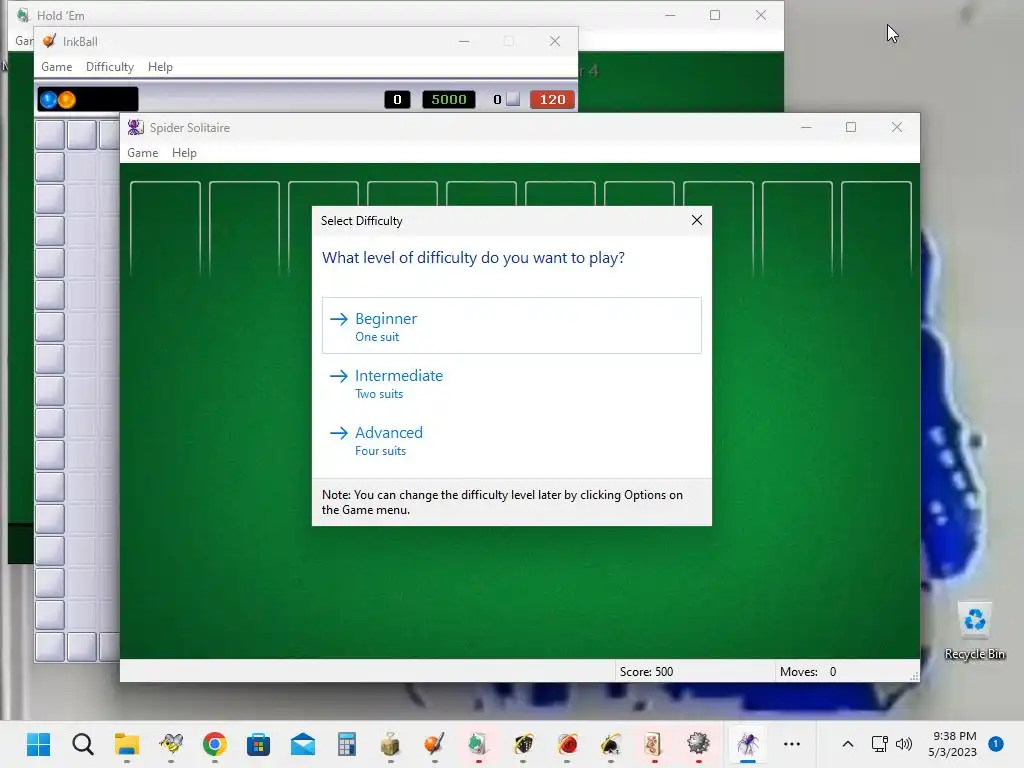Close the Select Difficulty dialog

(x=697, y=221)
